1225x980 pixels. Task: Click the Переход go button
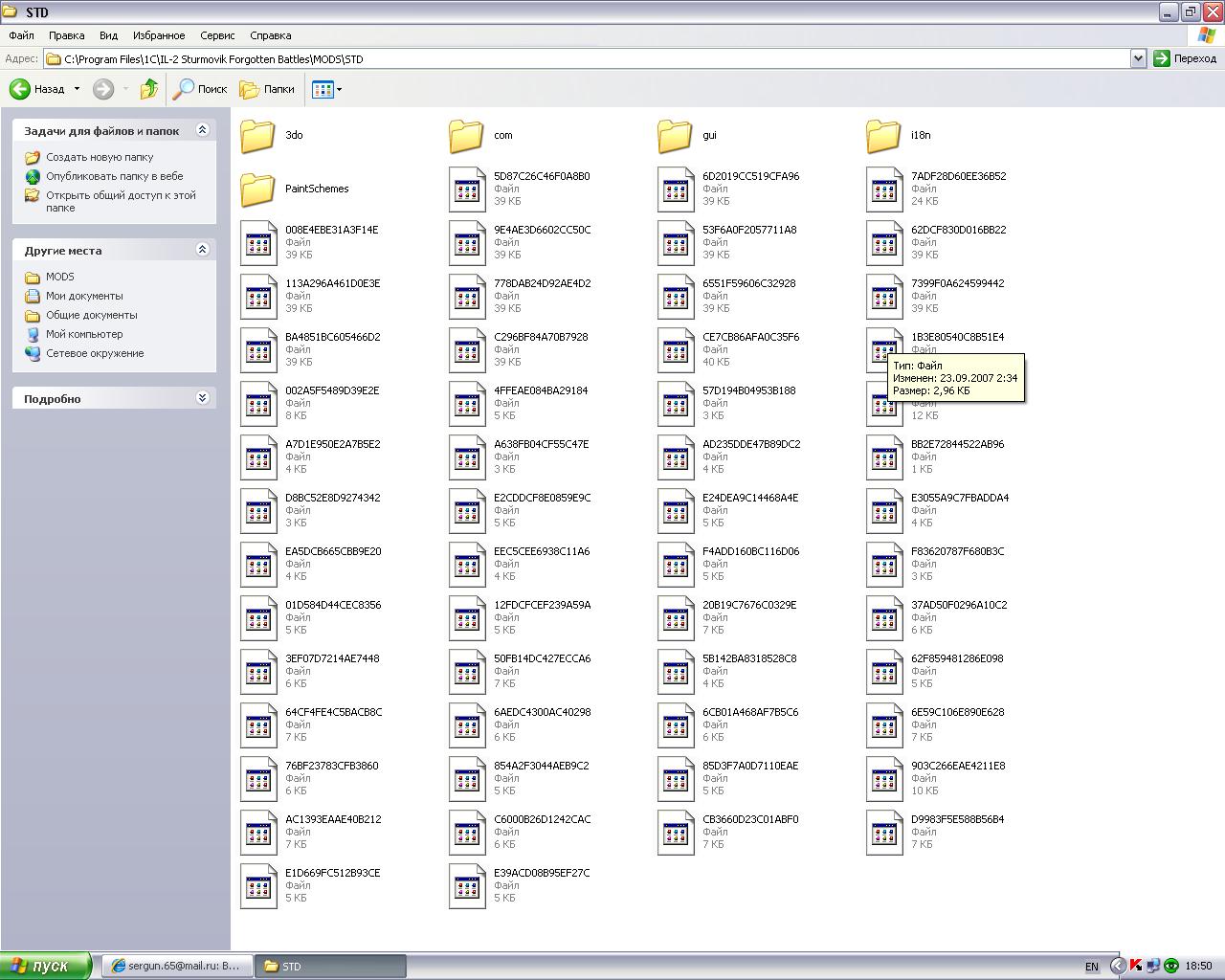click(1185, 58)
